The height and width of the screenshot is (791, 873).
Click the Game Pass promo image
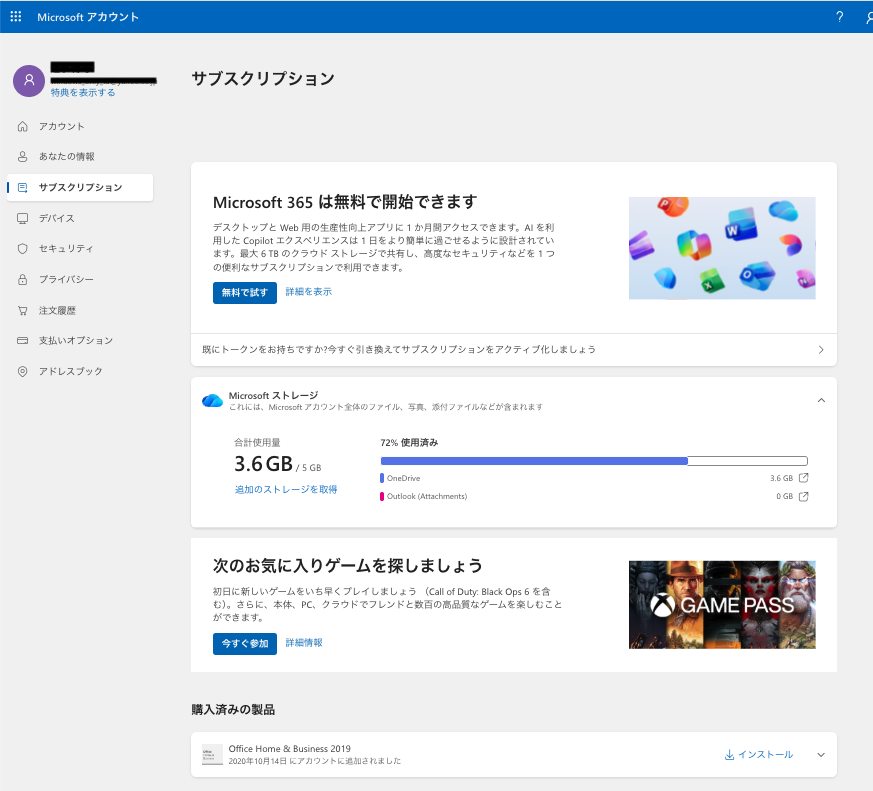point(722,605)
